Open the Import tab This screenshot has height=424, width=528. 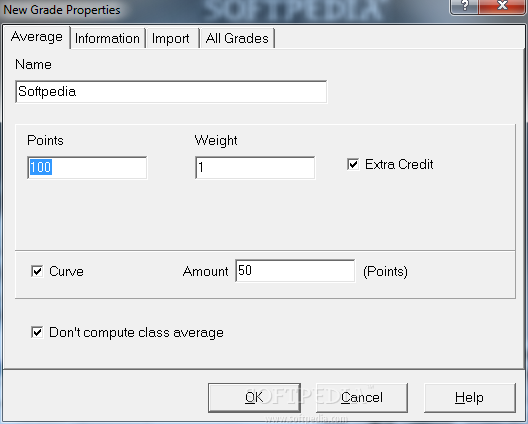coord(172,38)
